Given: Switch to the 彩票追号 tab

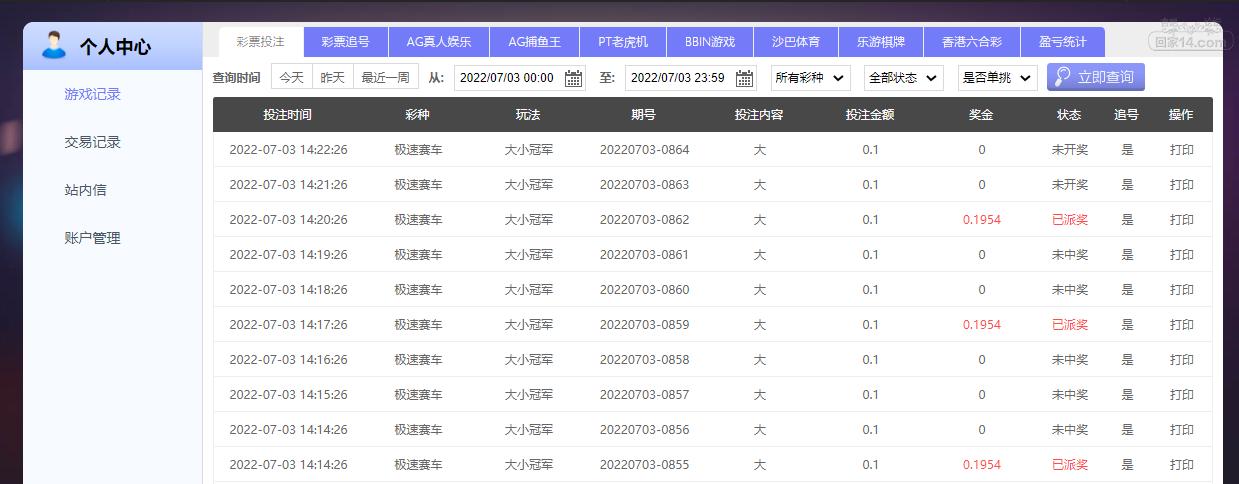Looking at the screenshot, I should point(346,42).
